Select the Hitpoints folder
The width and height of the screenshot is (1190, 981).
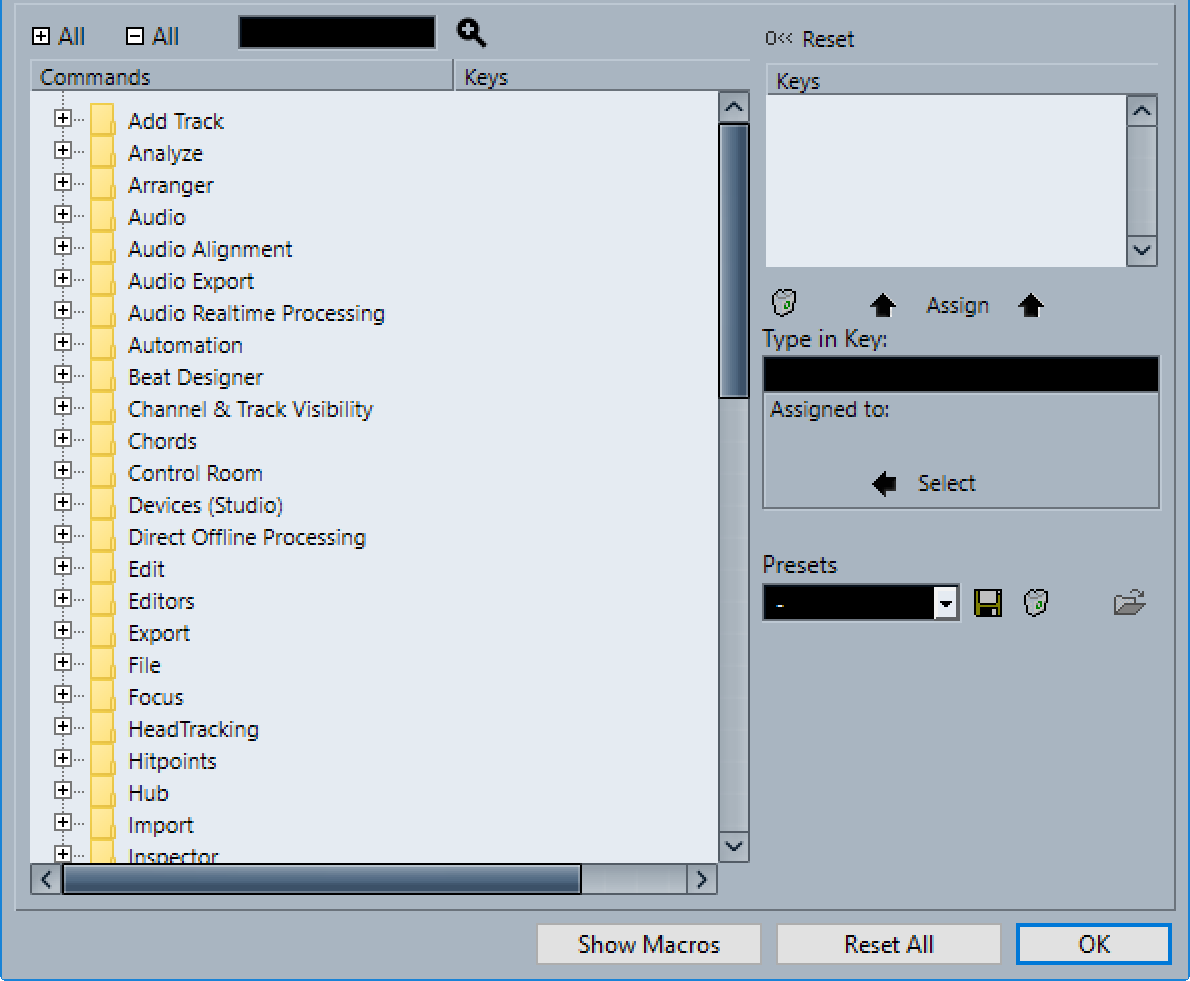pyautogui.click(x=172, y=761)
